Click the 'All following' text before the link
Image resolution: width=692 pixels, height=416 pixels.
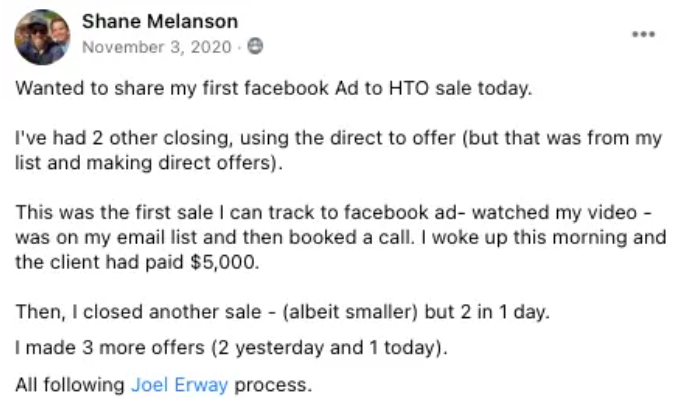70,385
